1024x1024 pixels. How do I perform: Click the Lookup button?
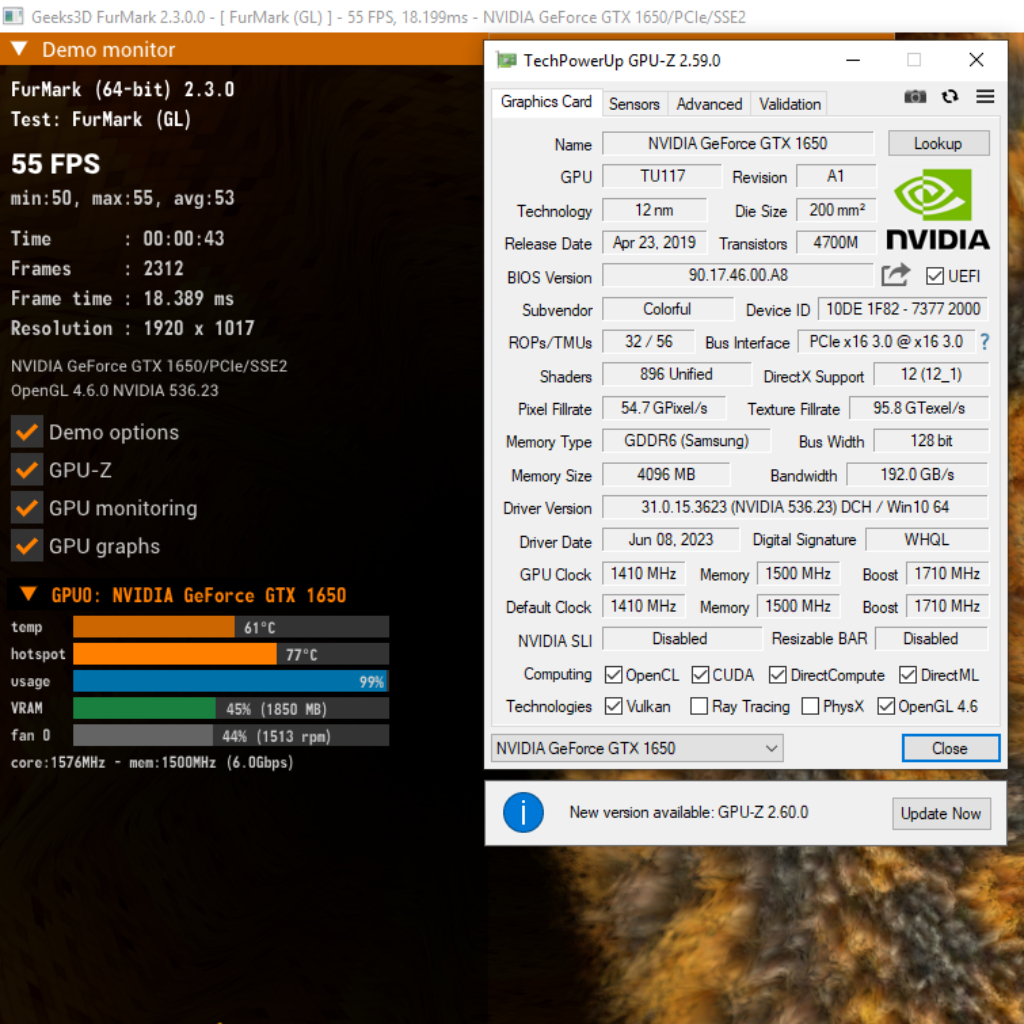click(938, 143)
